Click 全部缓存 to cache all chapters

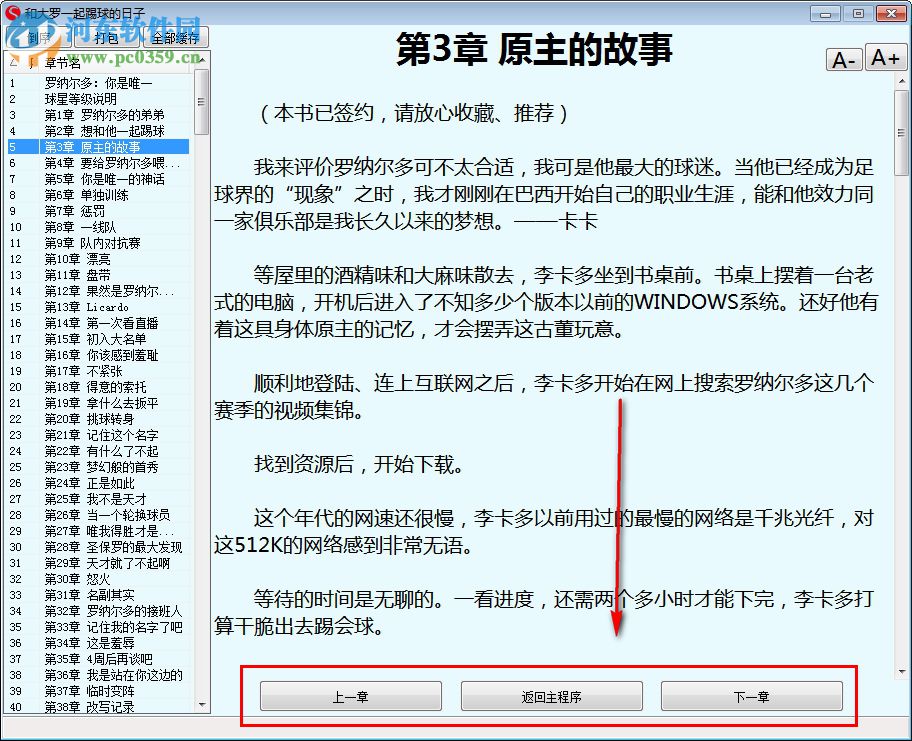pos(175,37)
